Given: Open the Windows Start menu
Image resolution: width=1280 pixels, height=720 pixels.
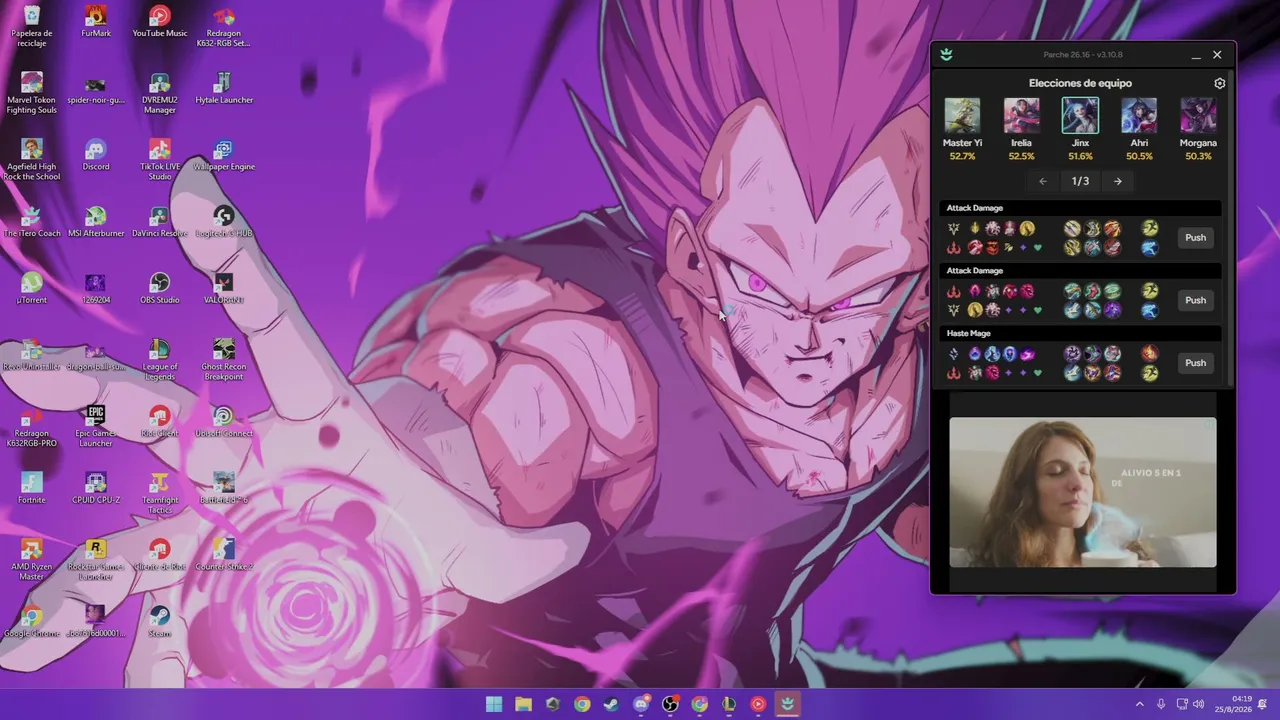Looking at the screenshot, I should tap(494, 704).
